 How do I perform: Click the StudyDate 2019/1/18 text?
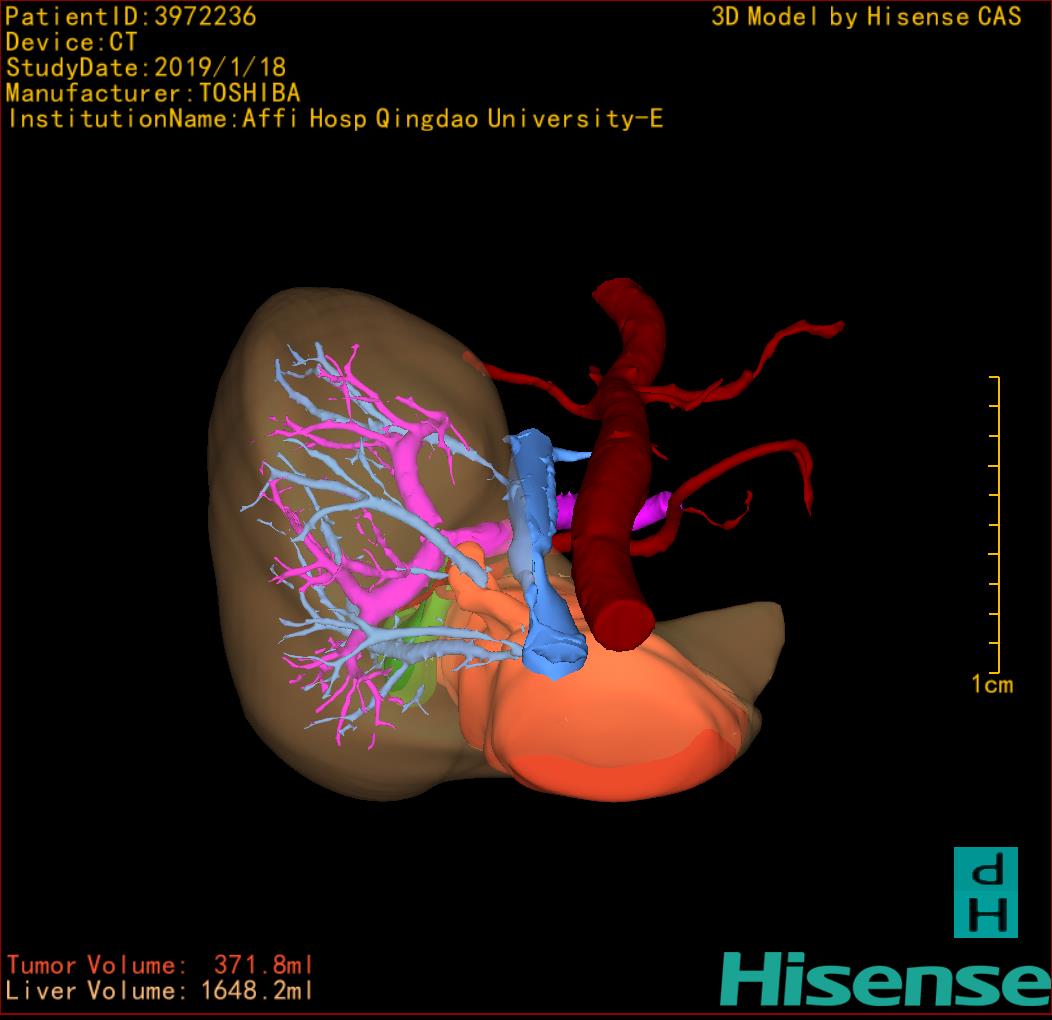point(146,68)
